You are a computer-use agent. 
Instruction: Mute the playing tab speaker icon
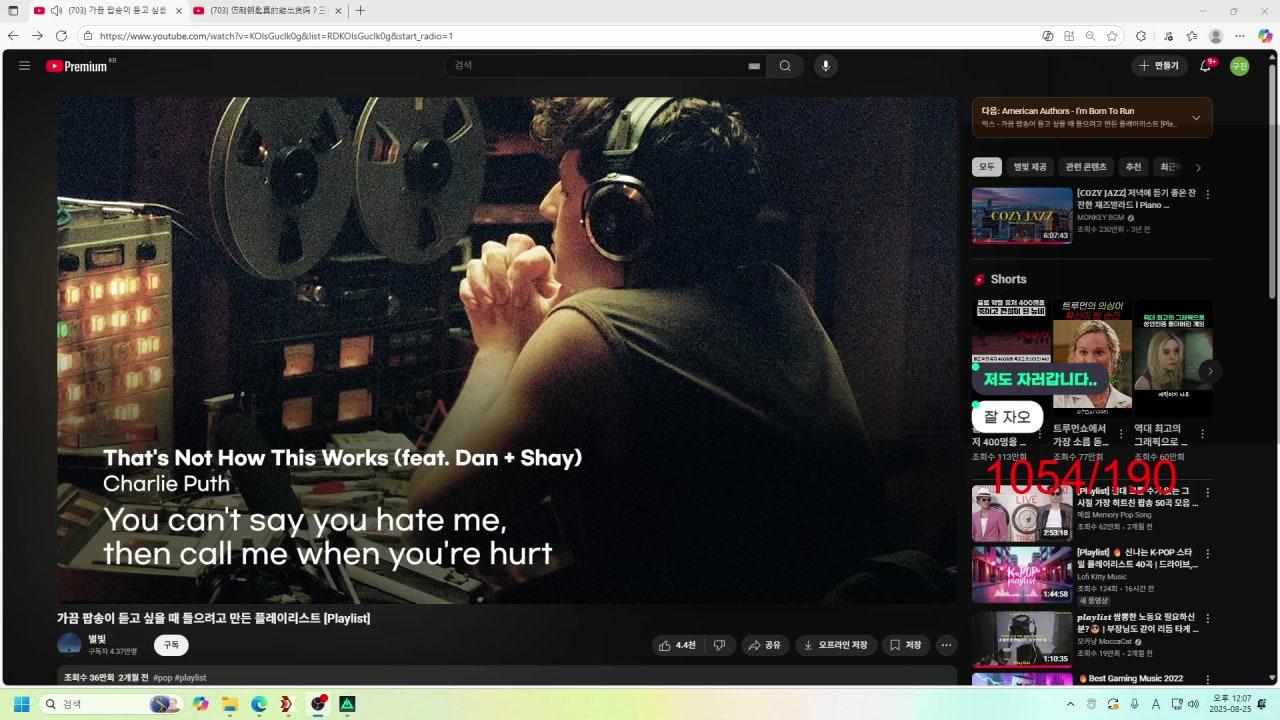click(57, 10)
